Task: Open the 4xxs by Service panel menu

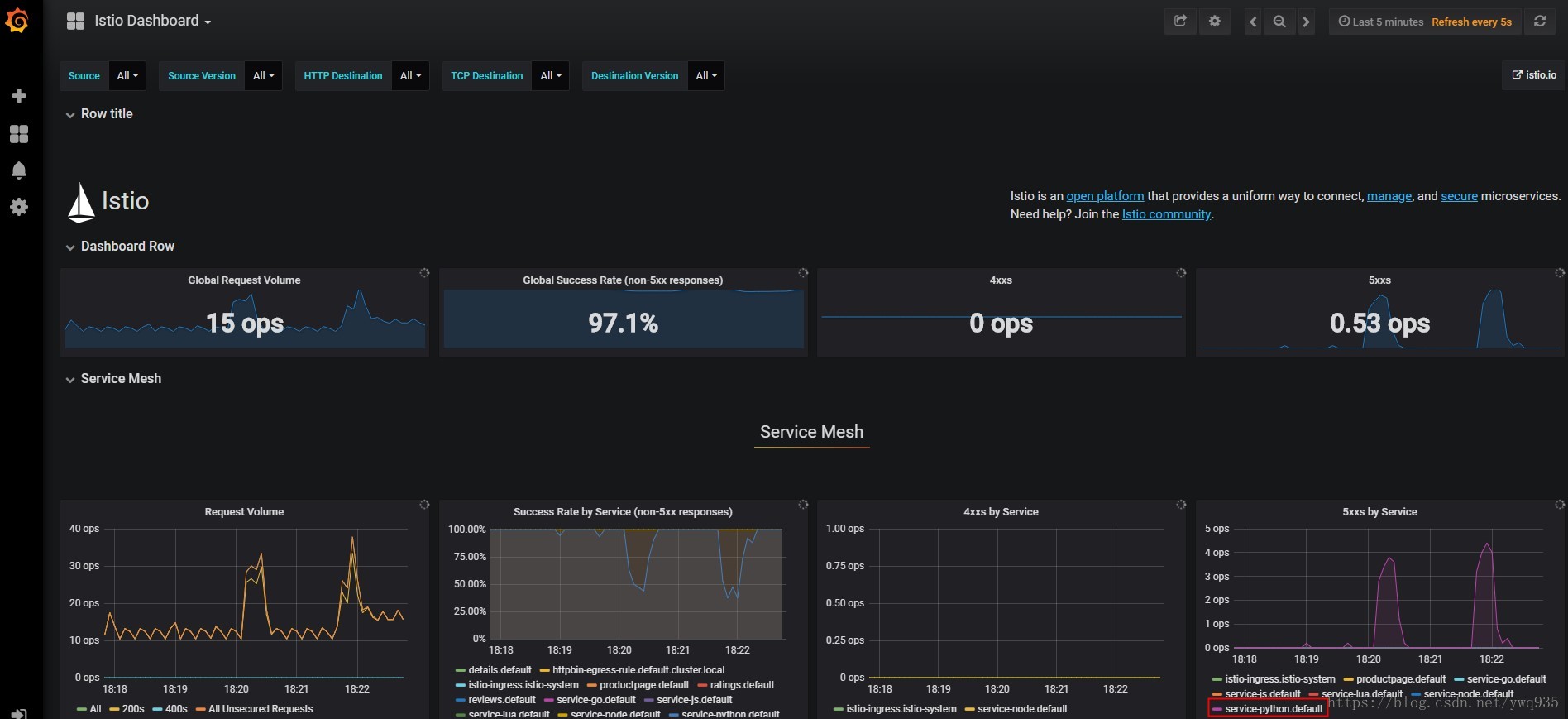Action: (1001, 512)
